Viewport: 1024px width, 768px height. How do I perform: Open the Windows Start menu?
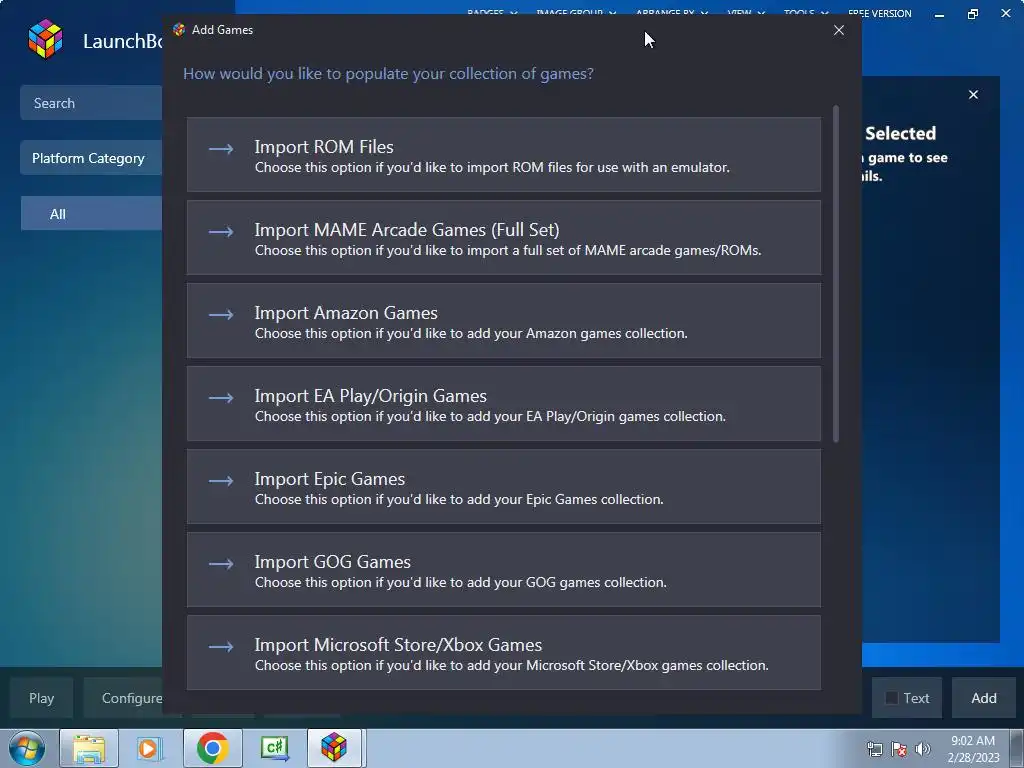click(27, 748)
